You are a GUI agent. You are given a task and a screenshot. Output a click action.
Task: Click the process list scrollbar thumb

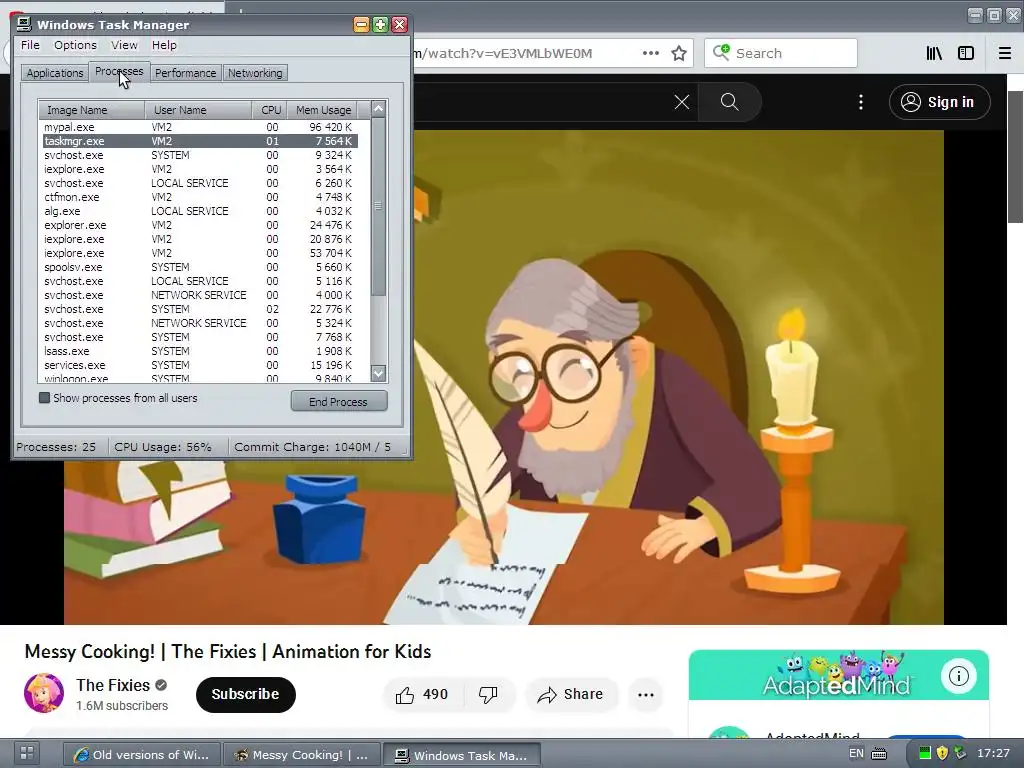coord(378,206)
